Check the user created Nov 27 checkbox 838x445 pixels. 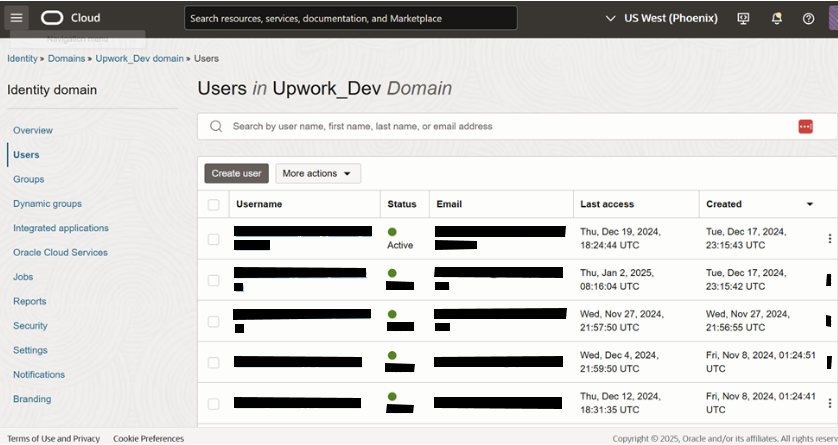pos(213,322)
